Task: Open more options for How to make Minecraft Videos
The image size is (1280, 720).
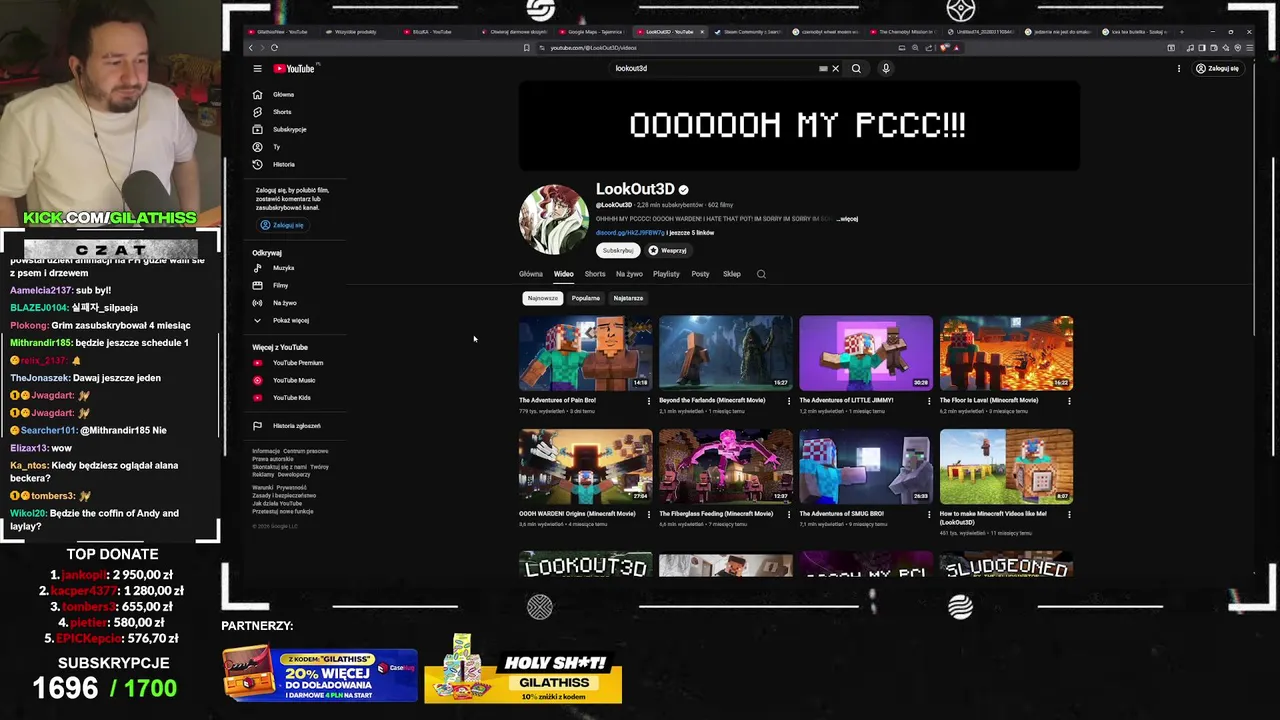Action: pyautogui.click(x=1069, y=515)
